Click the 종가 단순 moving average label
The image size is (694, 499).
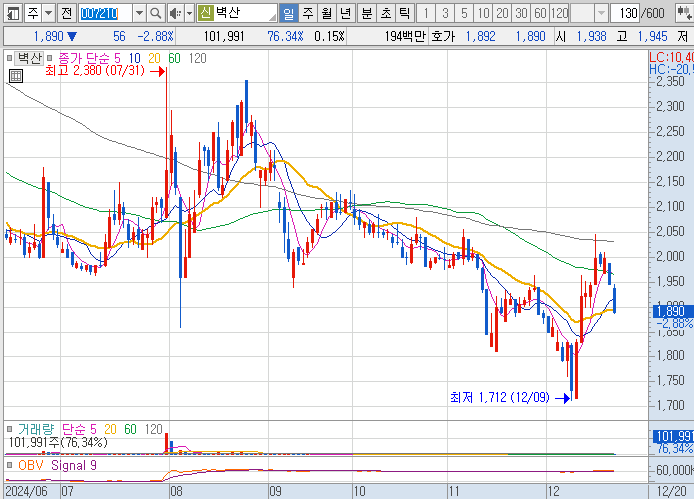click(85, 58)
